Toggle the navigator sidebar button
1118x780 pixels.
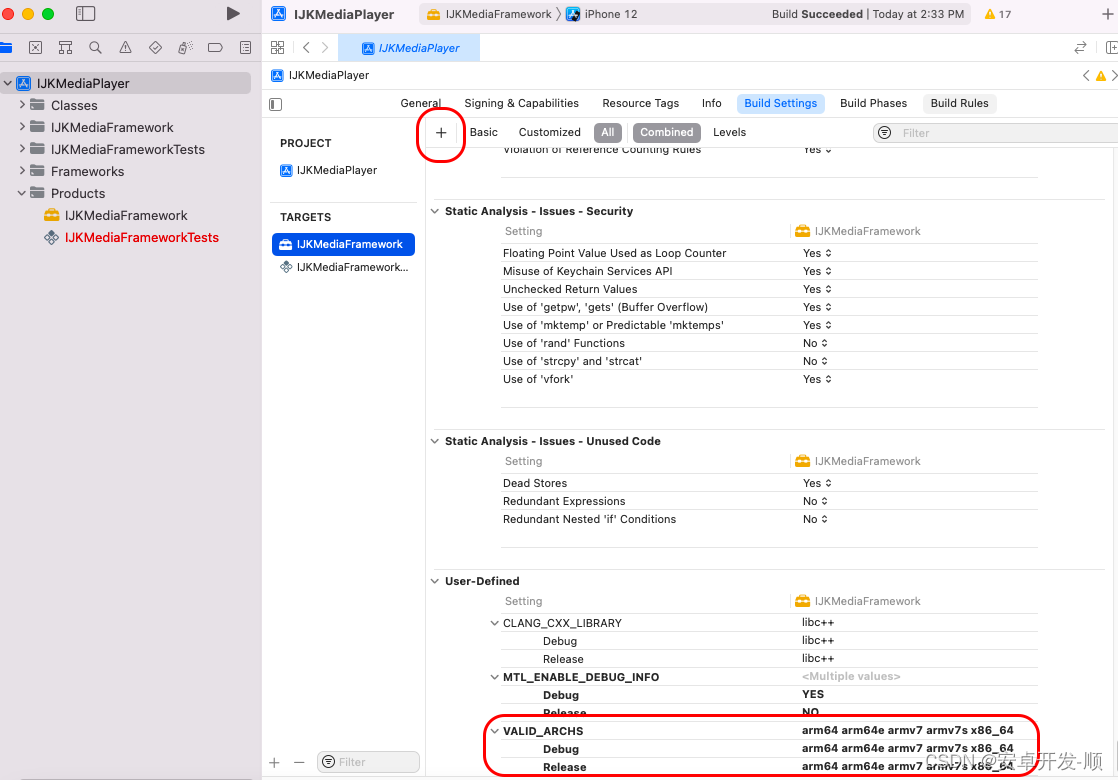pyautogui.click(x=86, y=14)
